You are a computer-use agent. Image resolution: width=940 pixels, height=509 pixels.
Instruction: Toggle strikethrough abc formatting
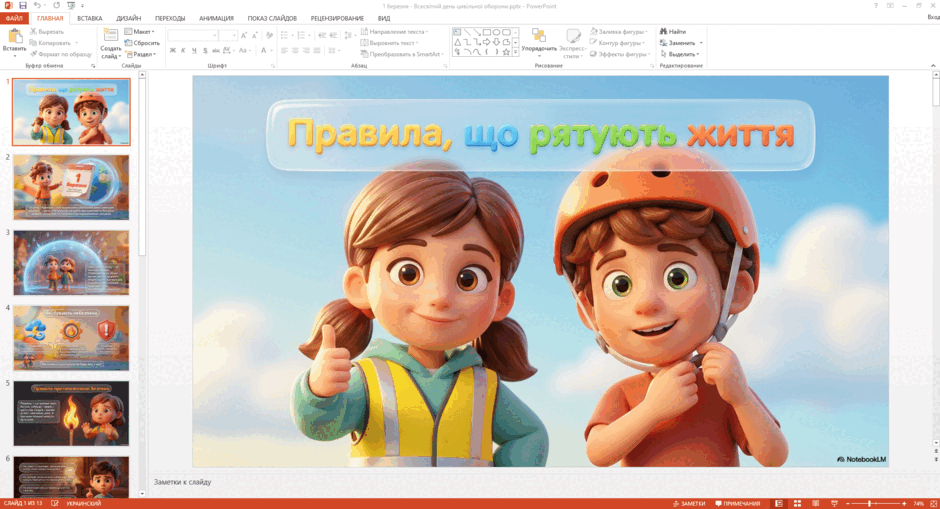pos(216,50)
